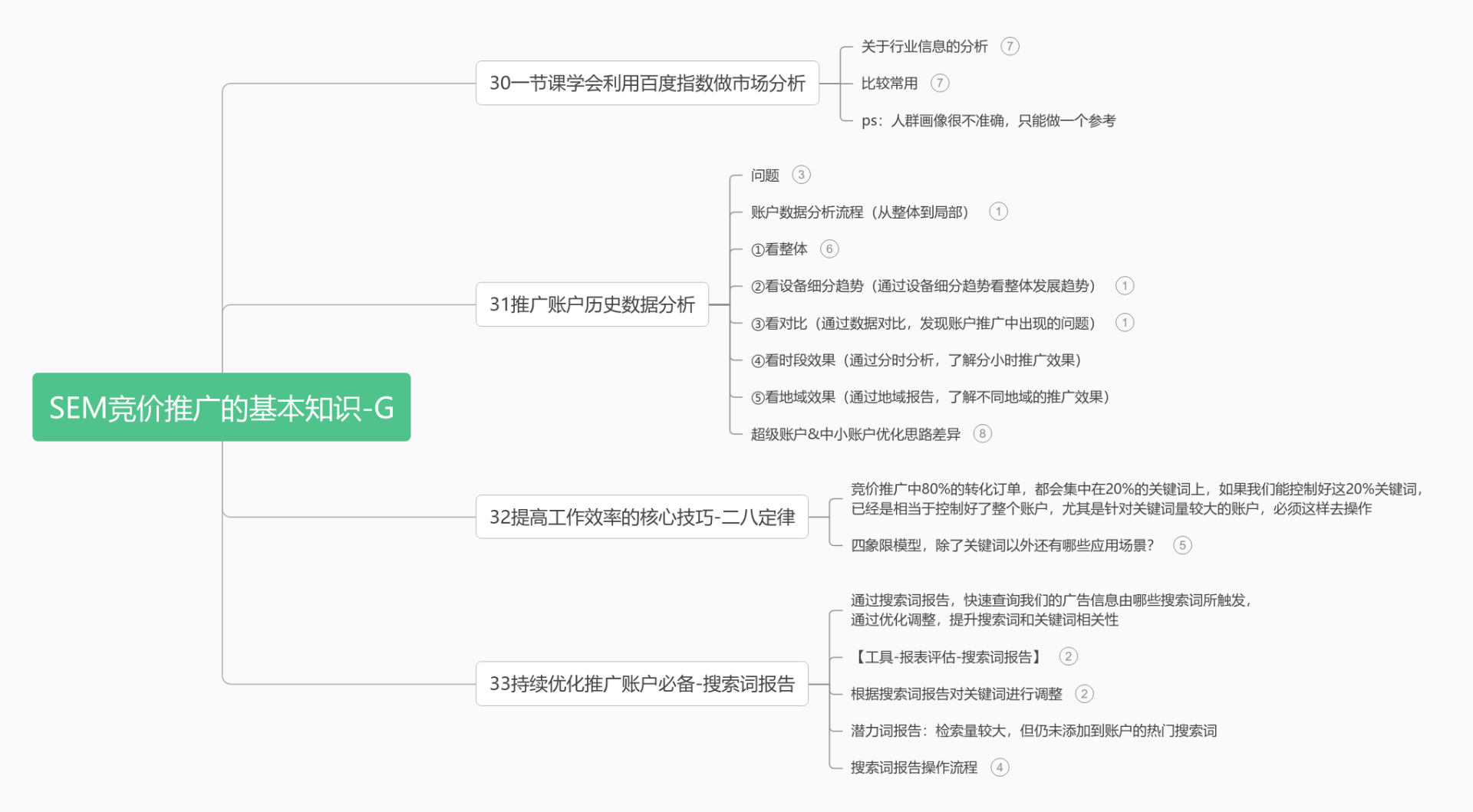The width and height of the screenshot is (1473, 812).
Task: Select the 32提高工作效率的核心技巧-二八定律 node
Action: pyautogui.click(x=641, y=517)
